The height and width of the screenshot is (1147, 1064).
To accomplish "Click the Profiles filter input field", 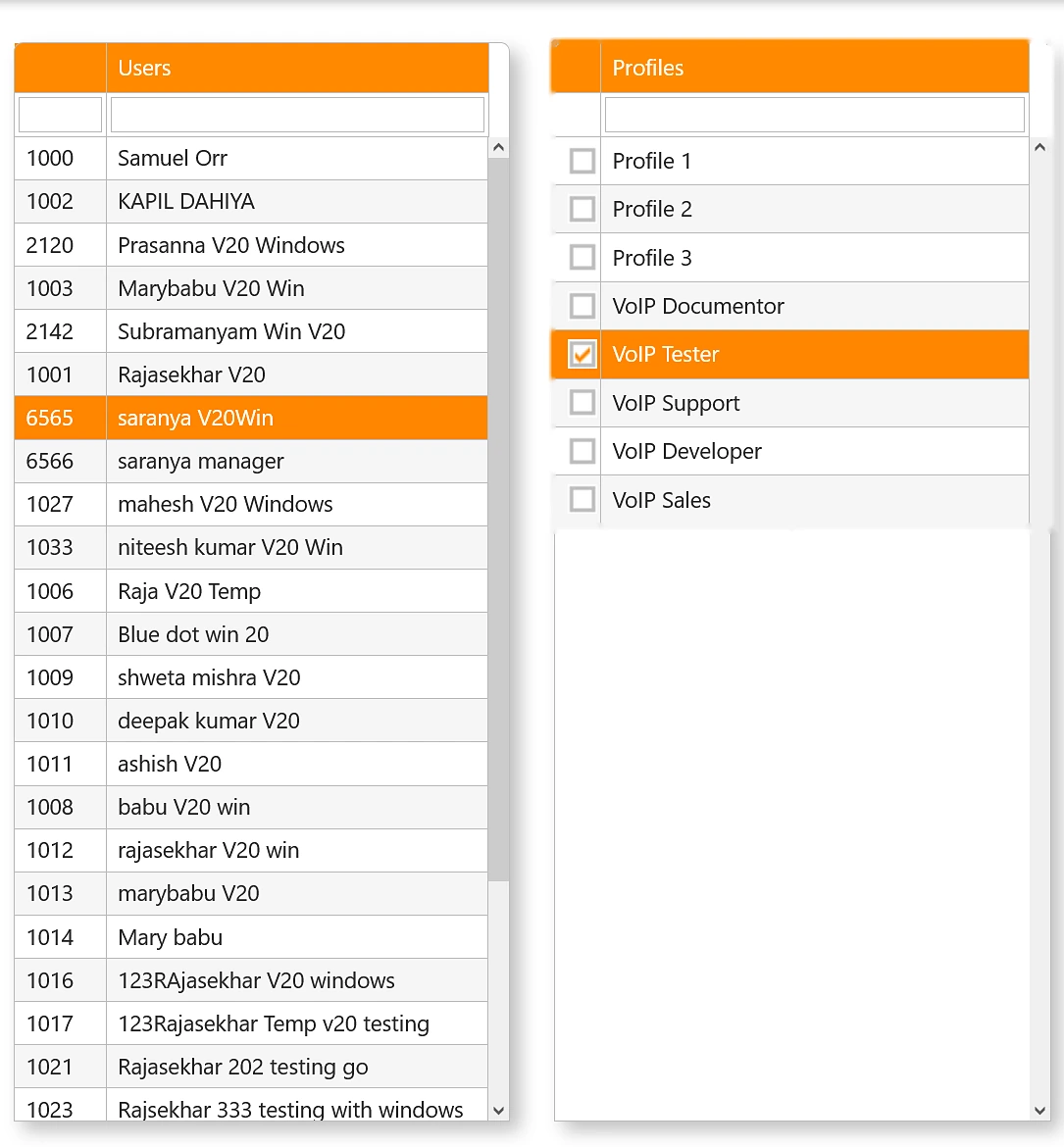I will 815,115.
